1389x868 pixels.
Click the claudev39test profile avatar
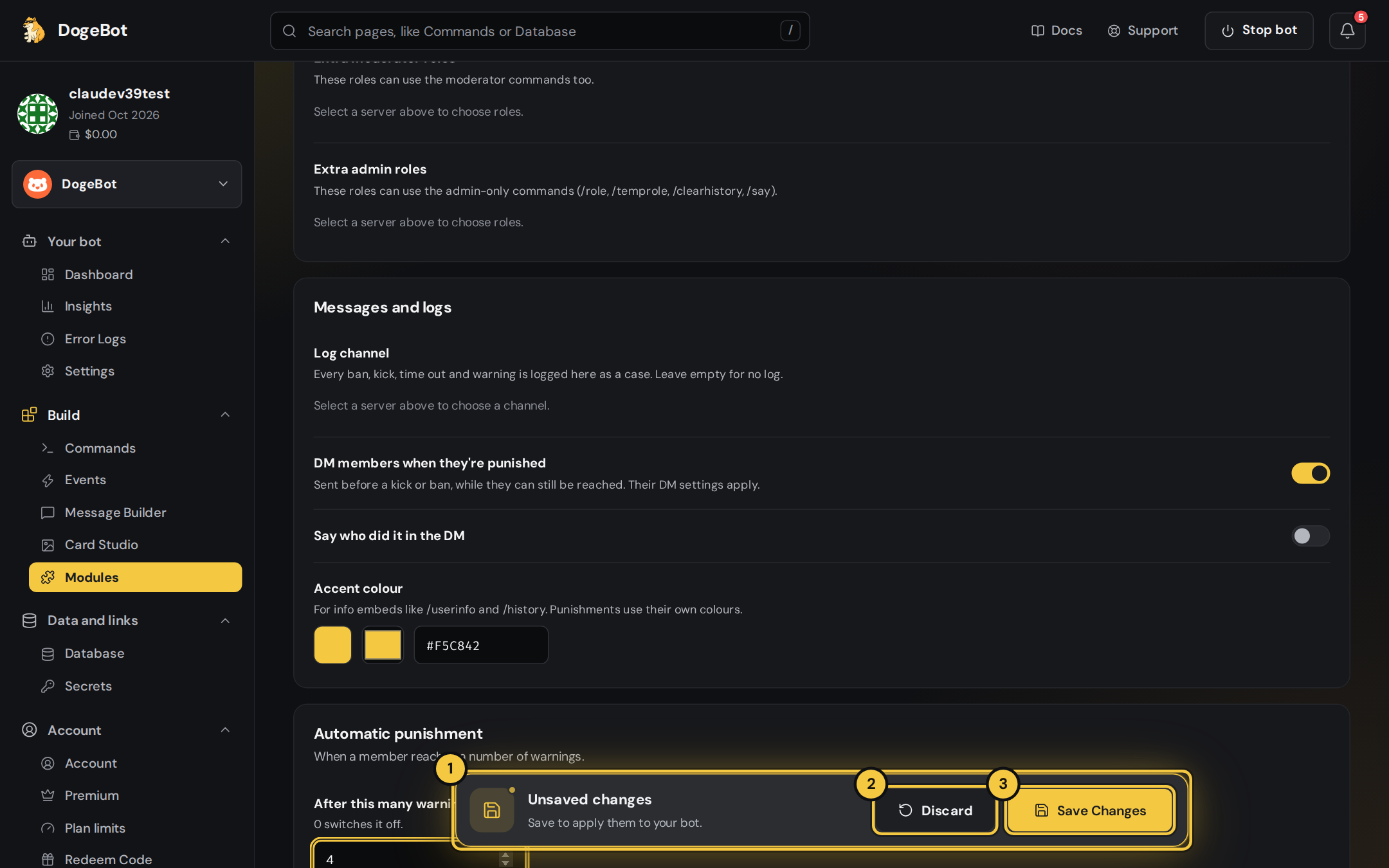pyautogui.click(x=37, y=114)
